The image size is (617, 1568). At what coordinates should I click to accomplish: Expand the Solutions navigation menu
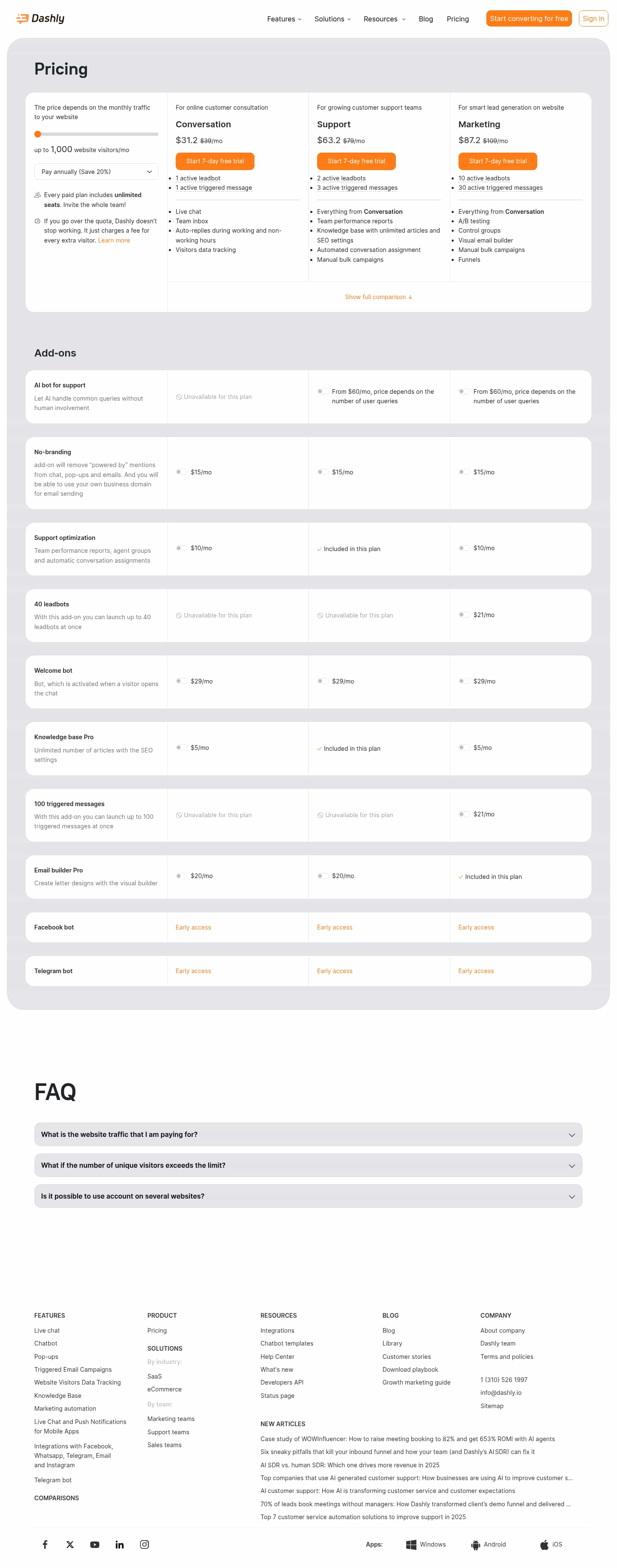point(332,18)
